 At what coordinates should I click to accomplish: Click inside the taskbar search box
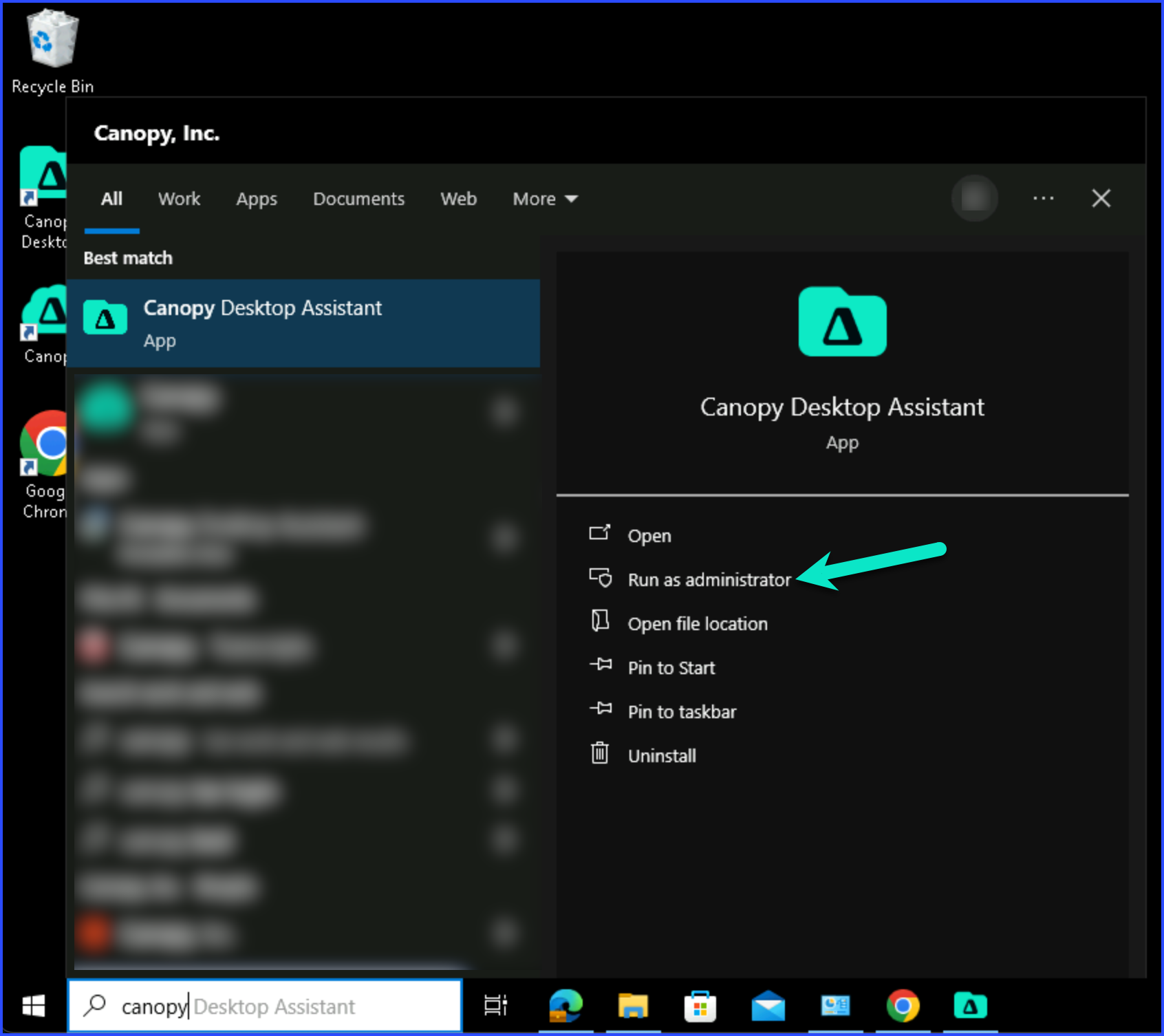tap(265, 1006)
